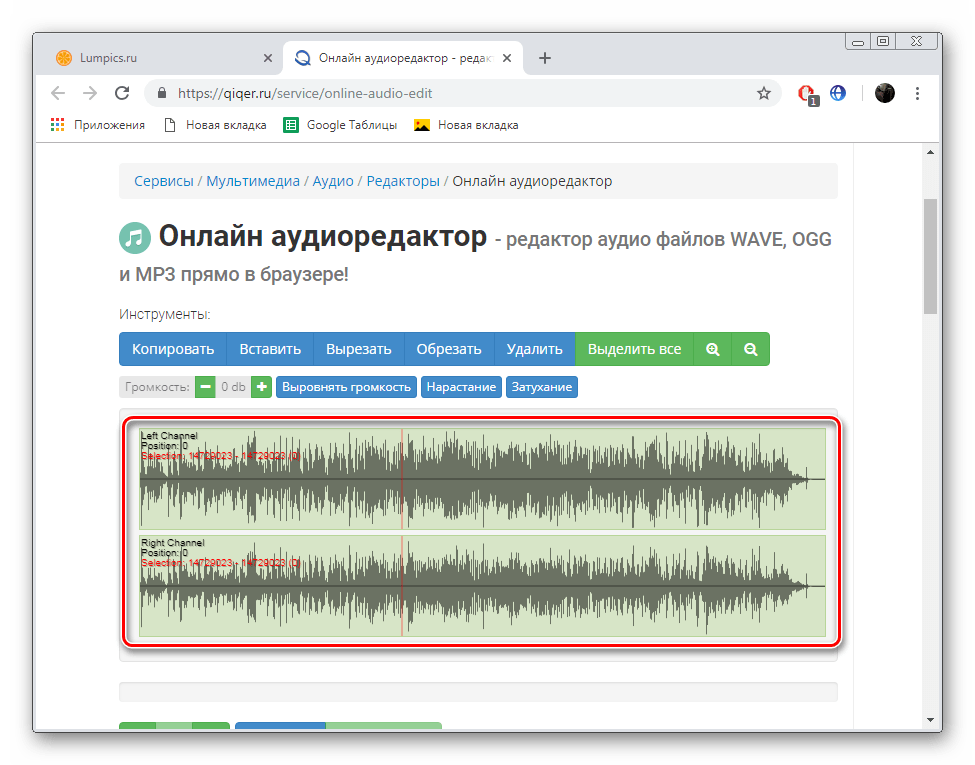Screen dimensions: 975x765
Task: Increase volume with the plus button
Action: point(261,387)
